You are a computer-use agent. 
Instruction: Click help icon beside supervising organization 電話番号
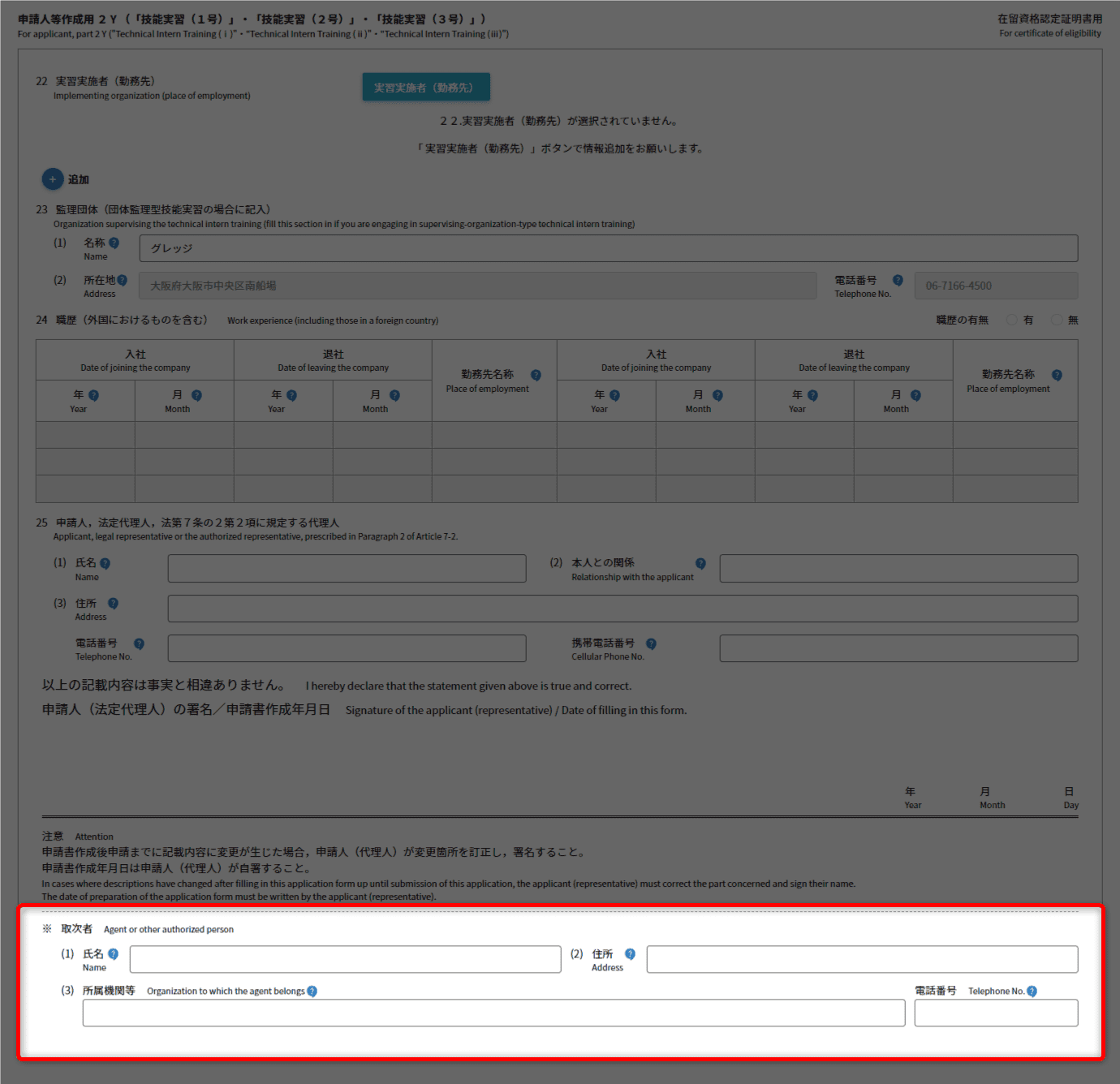(898, 280)
